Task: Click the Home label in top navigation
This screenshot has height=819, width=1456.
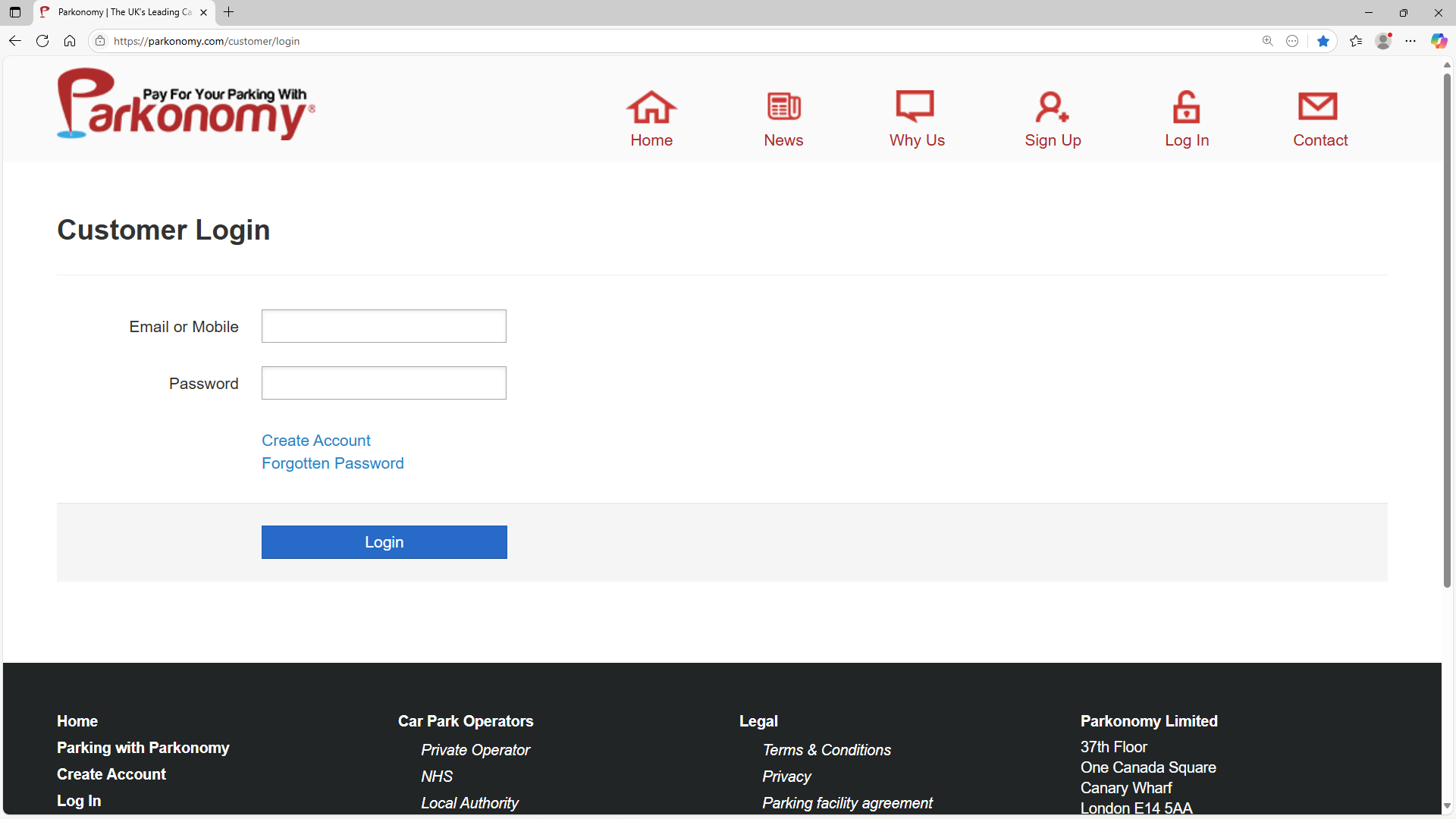Action: click(x=651, y=140)
